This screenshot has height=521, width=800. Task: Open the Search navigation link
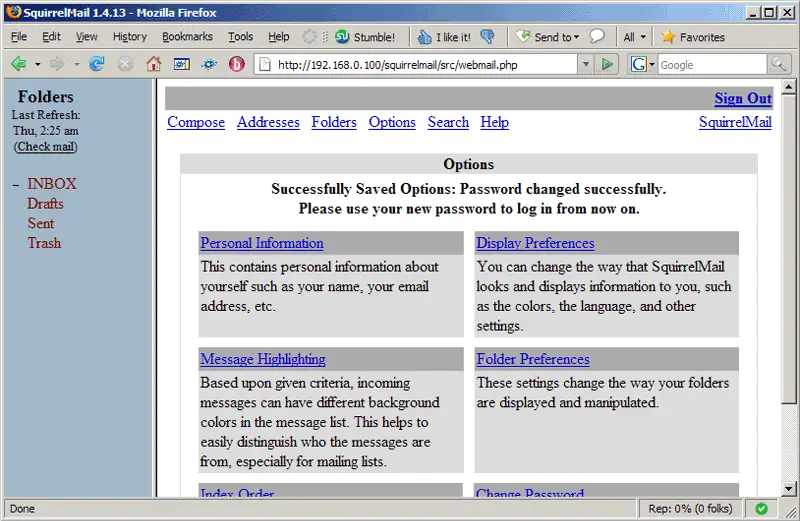448,122
